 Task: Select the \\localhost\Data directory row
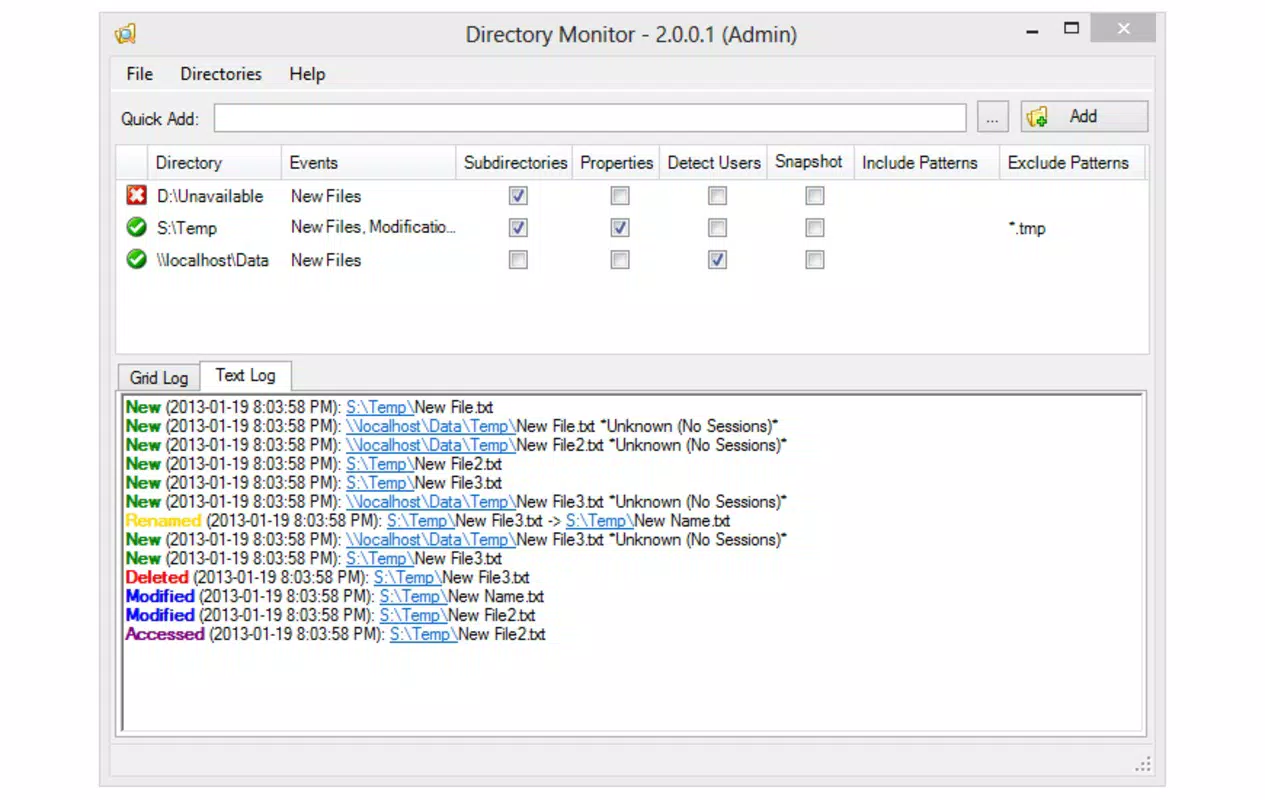(632, 260)
